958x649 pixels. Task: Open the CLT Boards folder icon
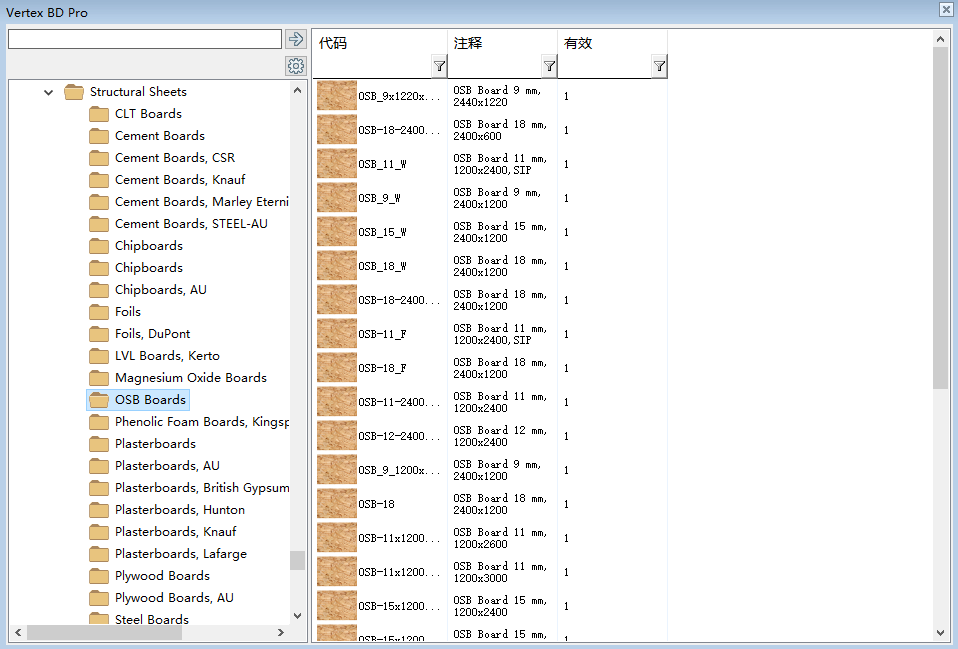coord(99,114)
